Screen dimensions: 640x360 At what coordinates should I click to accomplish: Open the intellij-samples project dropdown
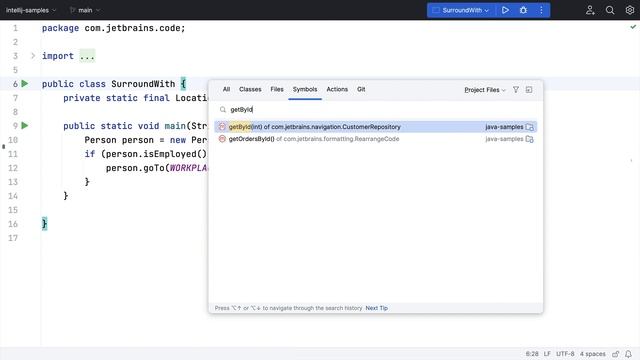point(31,10)
